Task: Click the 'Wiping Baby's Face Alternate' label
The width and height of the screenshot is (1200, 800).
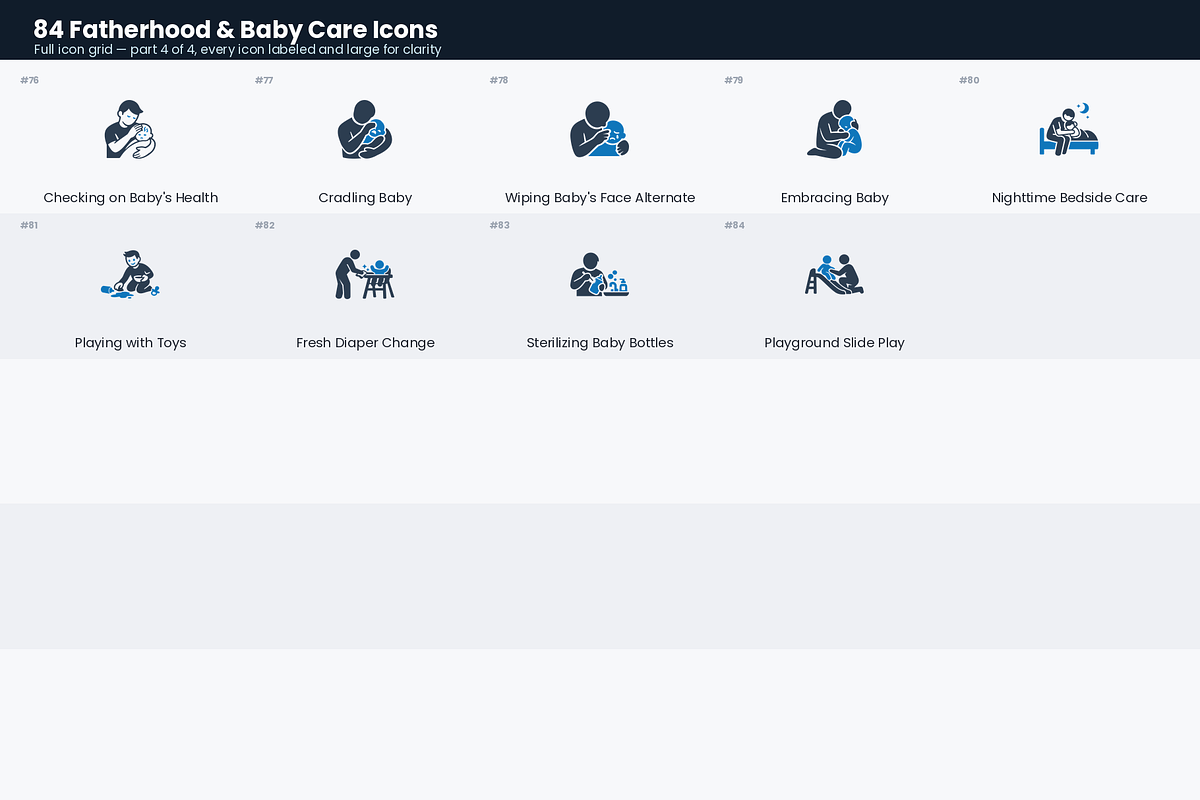Action: point(600,198)
